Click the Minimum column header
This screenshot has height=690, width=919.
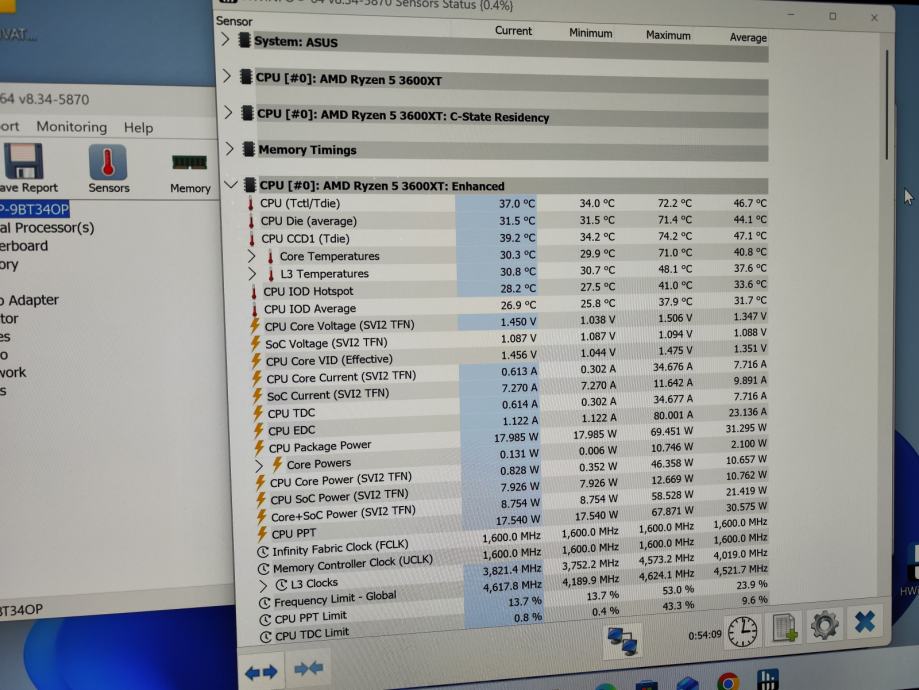(x=590, y=33)
